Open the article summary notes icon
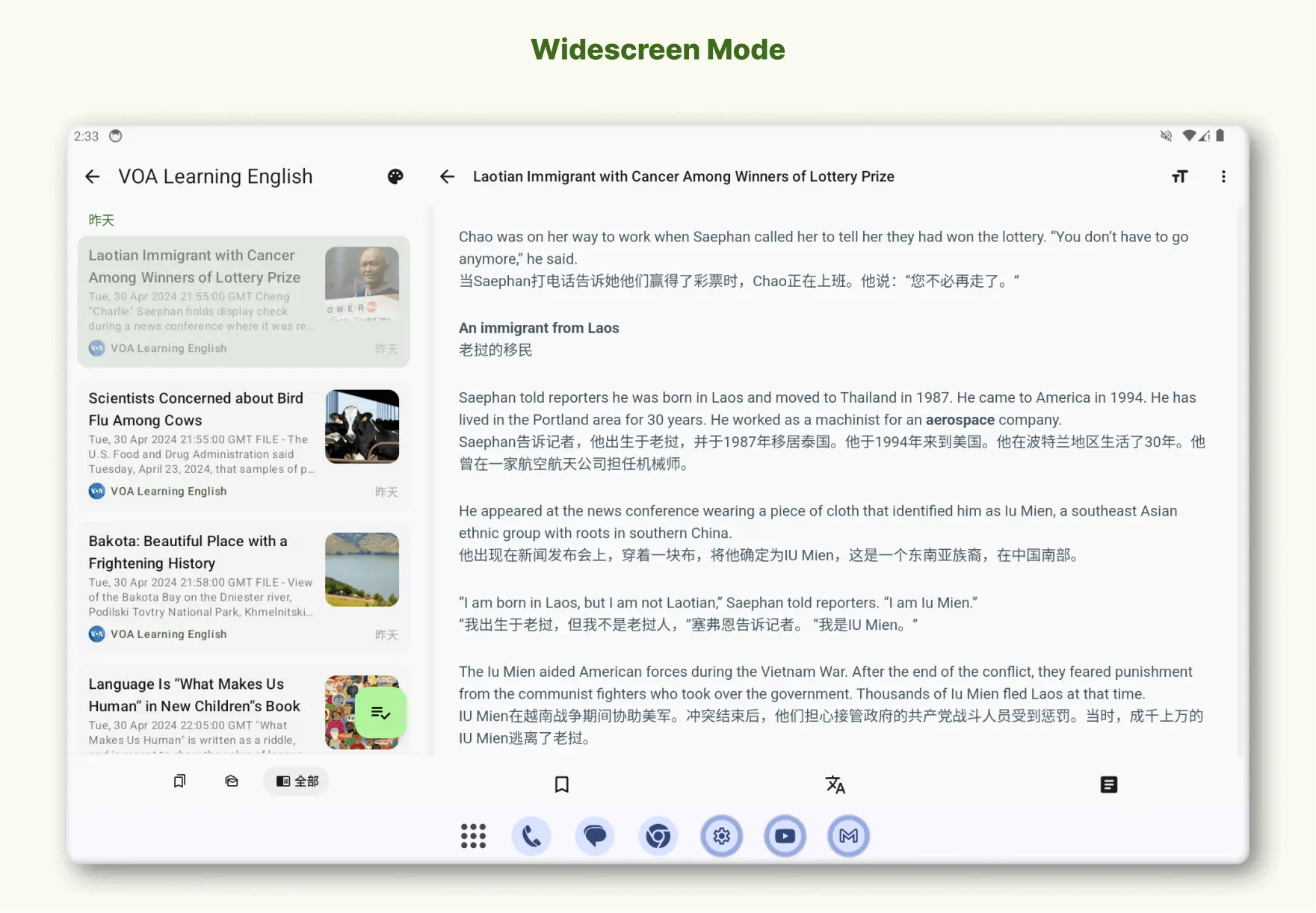1316x913 pixels. click(1108, 784)
